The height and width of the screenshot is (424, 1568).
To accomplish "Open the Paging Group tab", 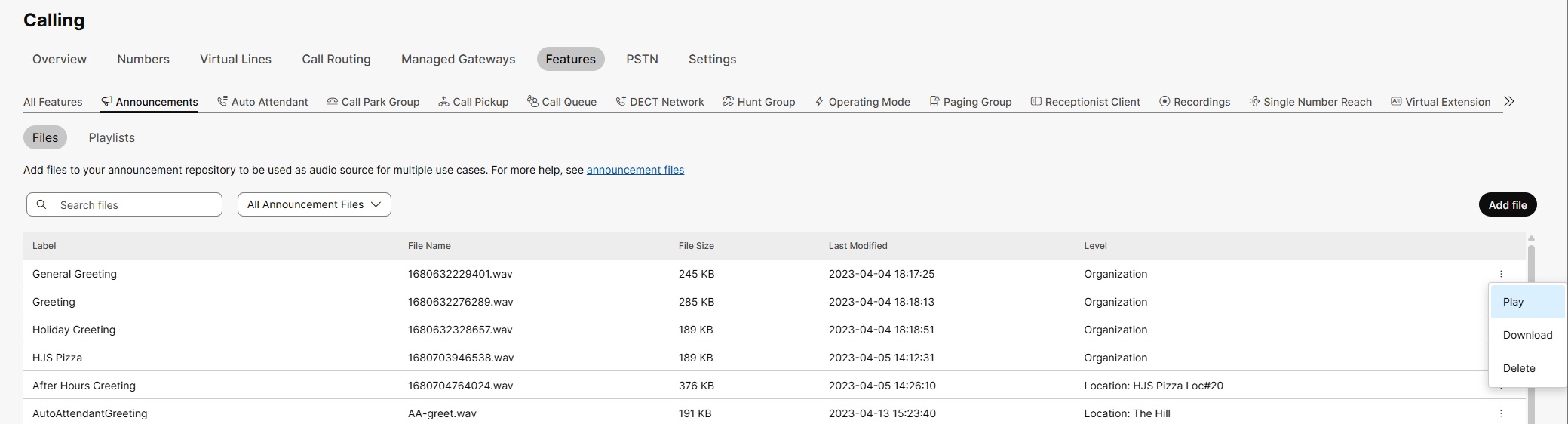I will point(971,102).
